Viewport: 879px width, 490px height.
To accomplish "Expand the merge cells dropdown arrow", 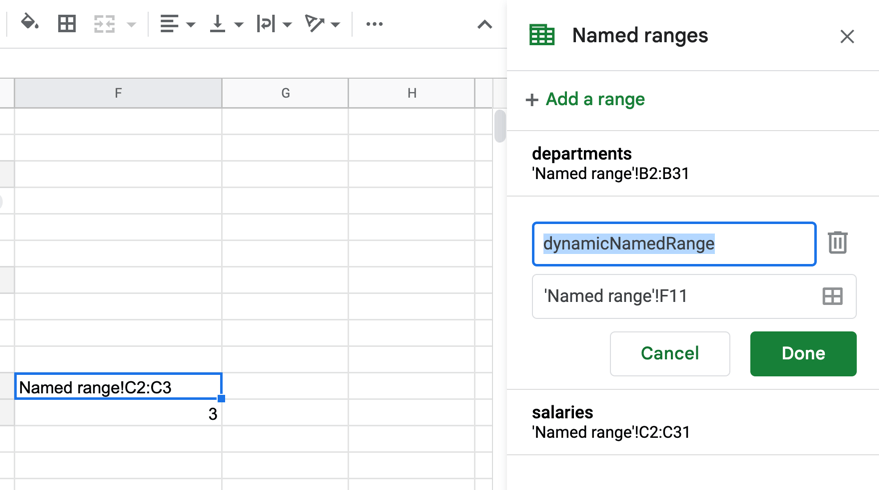I will tap(131, 25).
